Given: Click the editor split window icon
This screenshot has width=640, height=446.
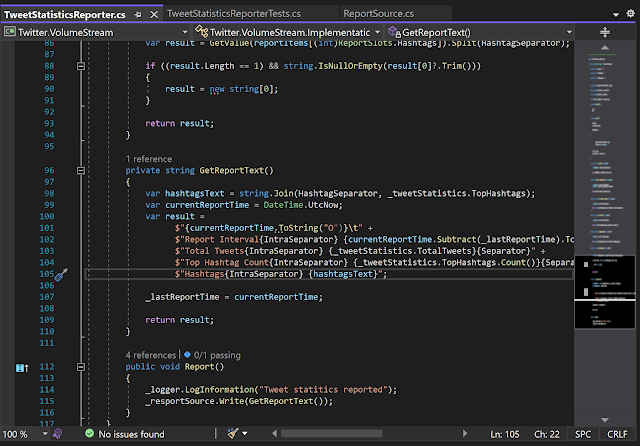Looking at the screenshot, I should [x=605, y=32].
